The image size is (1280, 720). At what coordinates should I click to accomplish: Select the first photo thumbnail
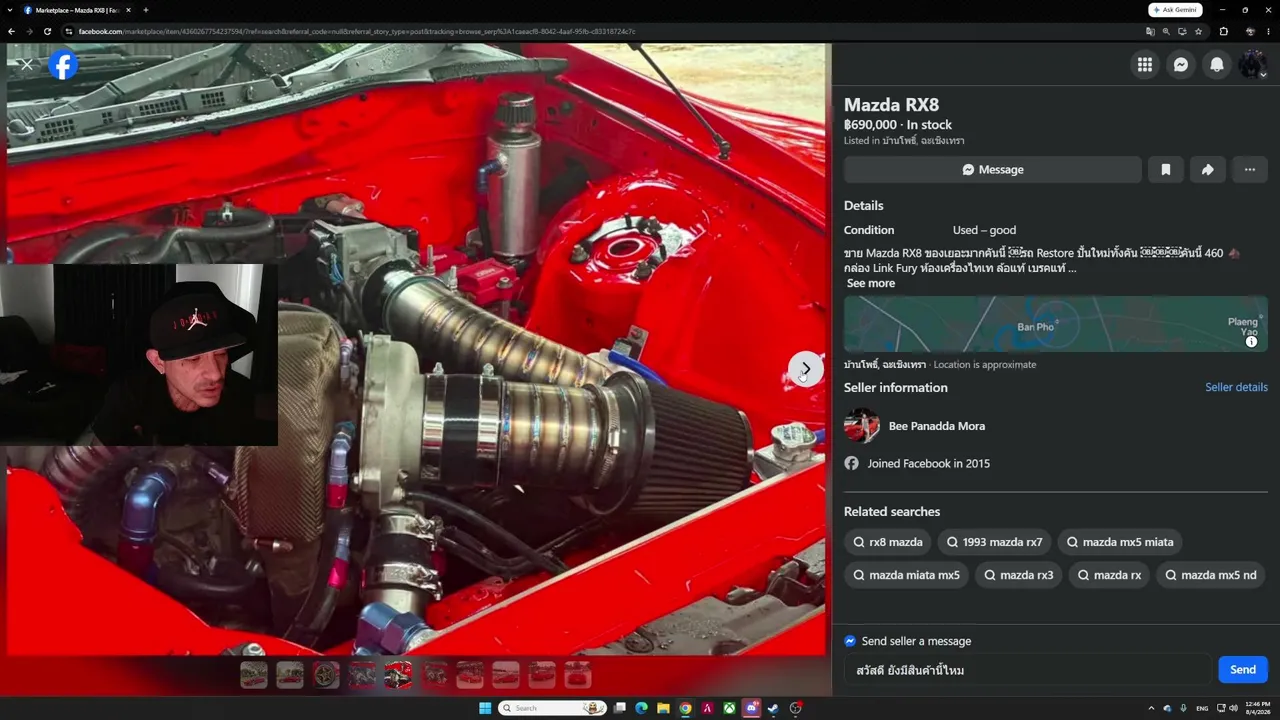coord(254,675)
